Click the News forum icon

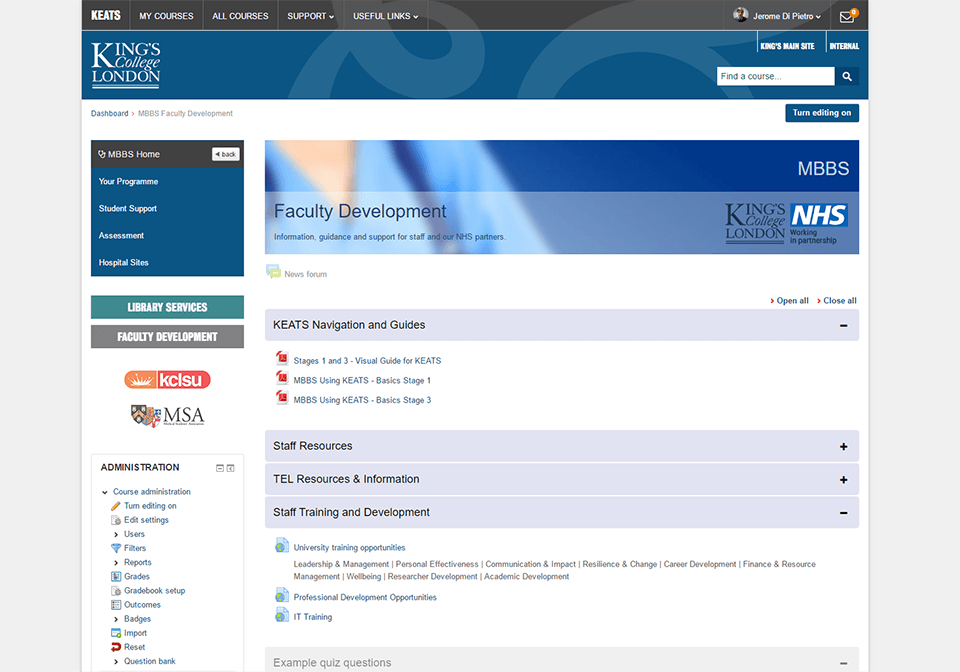(x=273, y=272)
